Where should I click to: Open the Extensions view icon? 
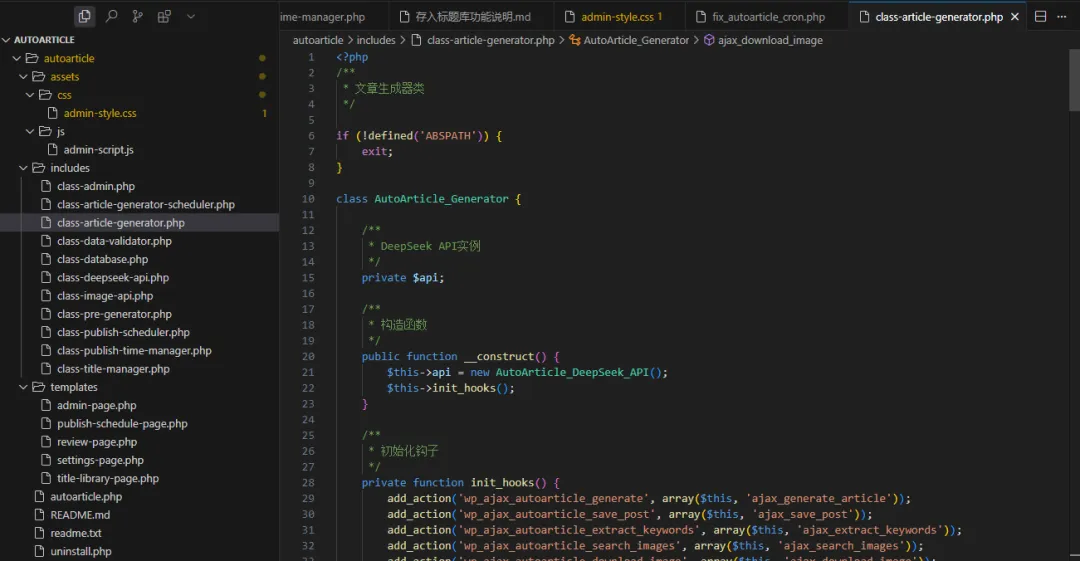(164, 16)
